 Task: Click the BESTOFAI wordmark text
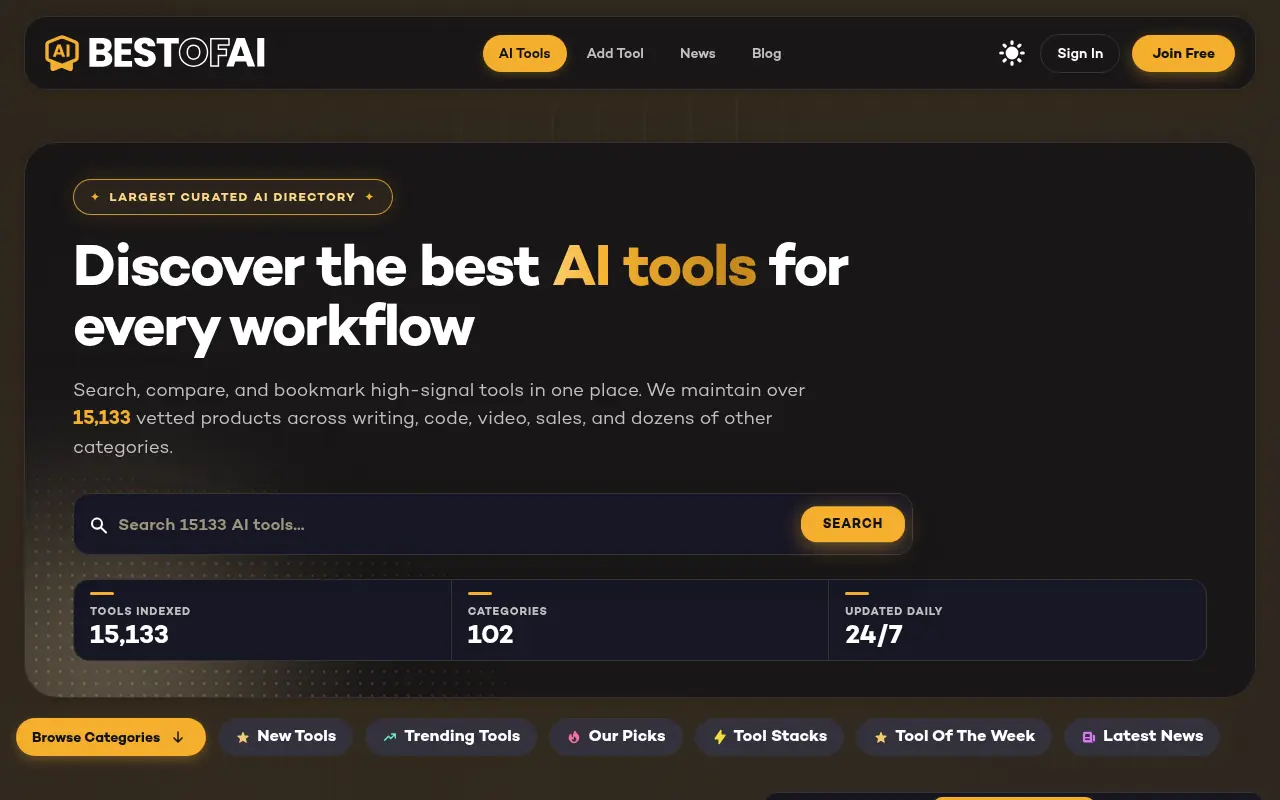177,53
